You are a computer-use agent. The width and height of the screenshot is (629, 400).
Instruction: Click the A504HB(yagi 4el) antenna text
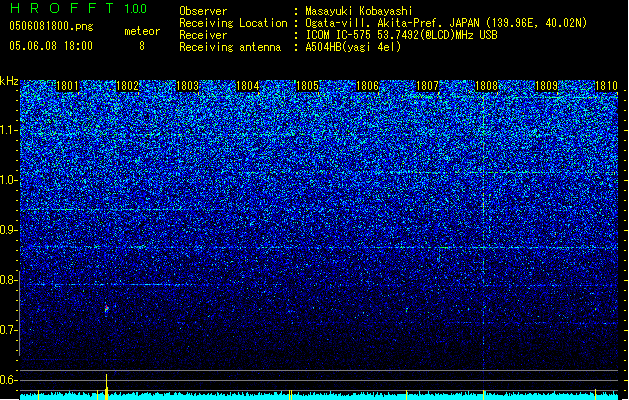pyautogui.click(x=353, y=47)
